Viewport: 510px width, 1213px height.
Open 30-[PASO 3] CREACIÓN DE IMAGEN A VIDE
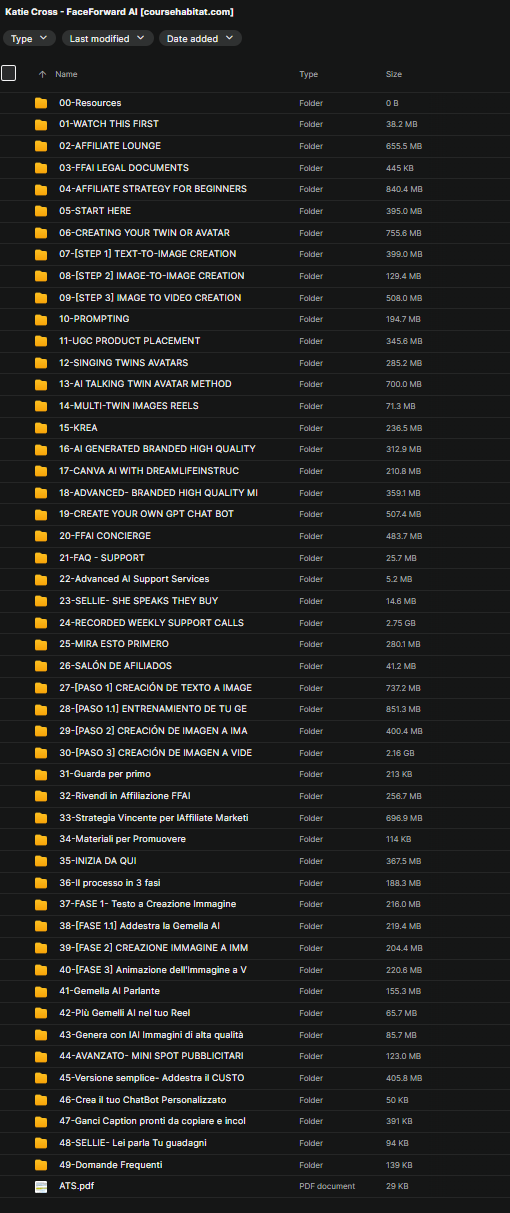(154, 753)
